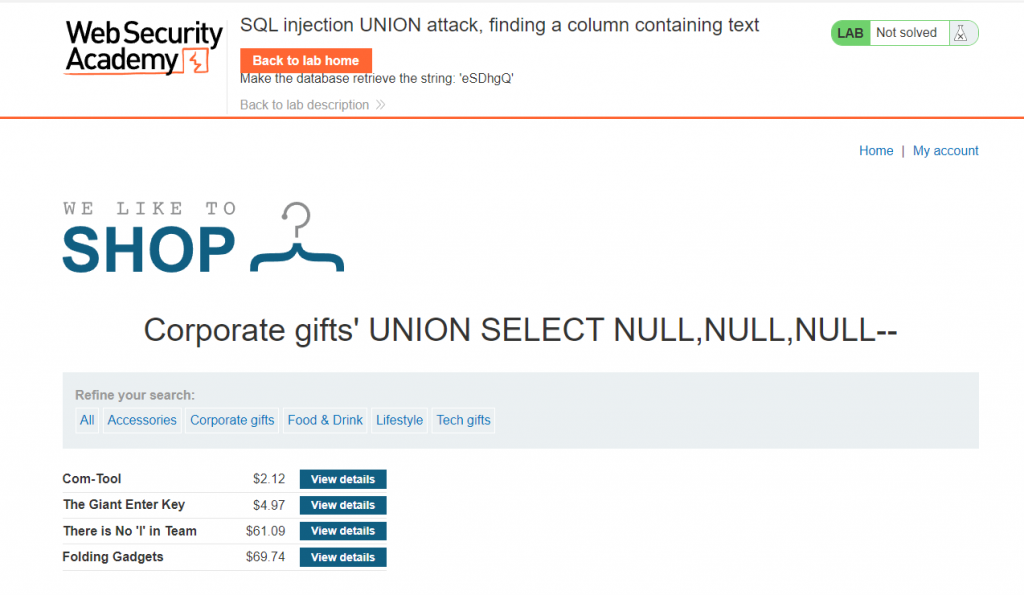Open the Back to lab description link
1024x595 pixels.
pos(304,105)
